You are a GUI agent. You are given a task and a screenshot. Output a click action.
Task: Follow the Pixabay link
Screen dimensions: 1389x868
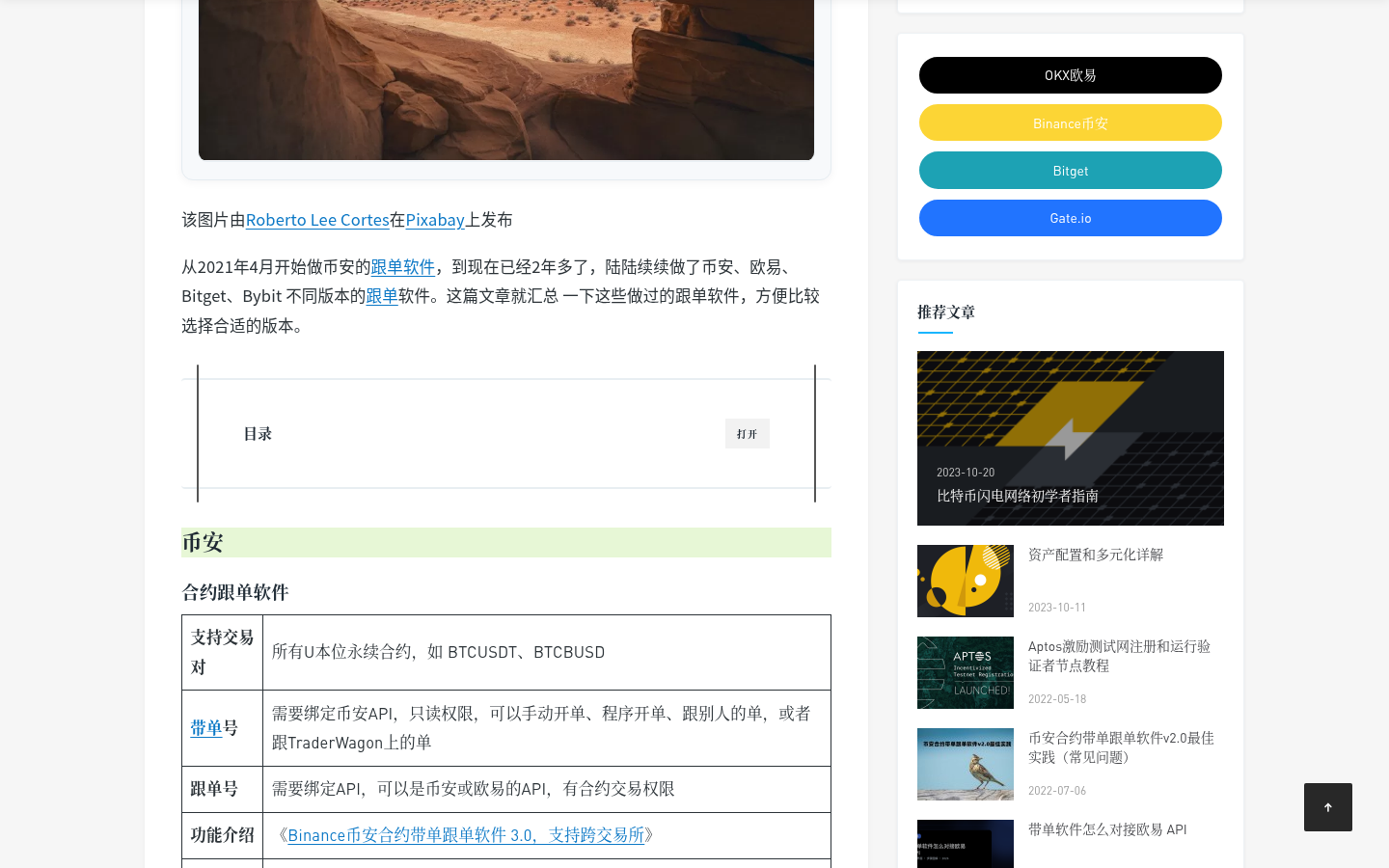pyautogui.click(x=435, y=220)
